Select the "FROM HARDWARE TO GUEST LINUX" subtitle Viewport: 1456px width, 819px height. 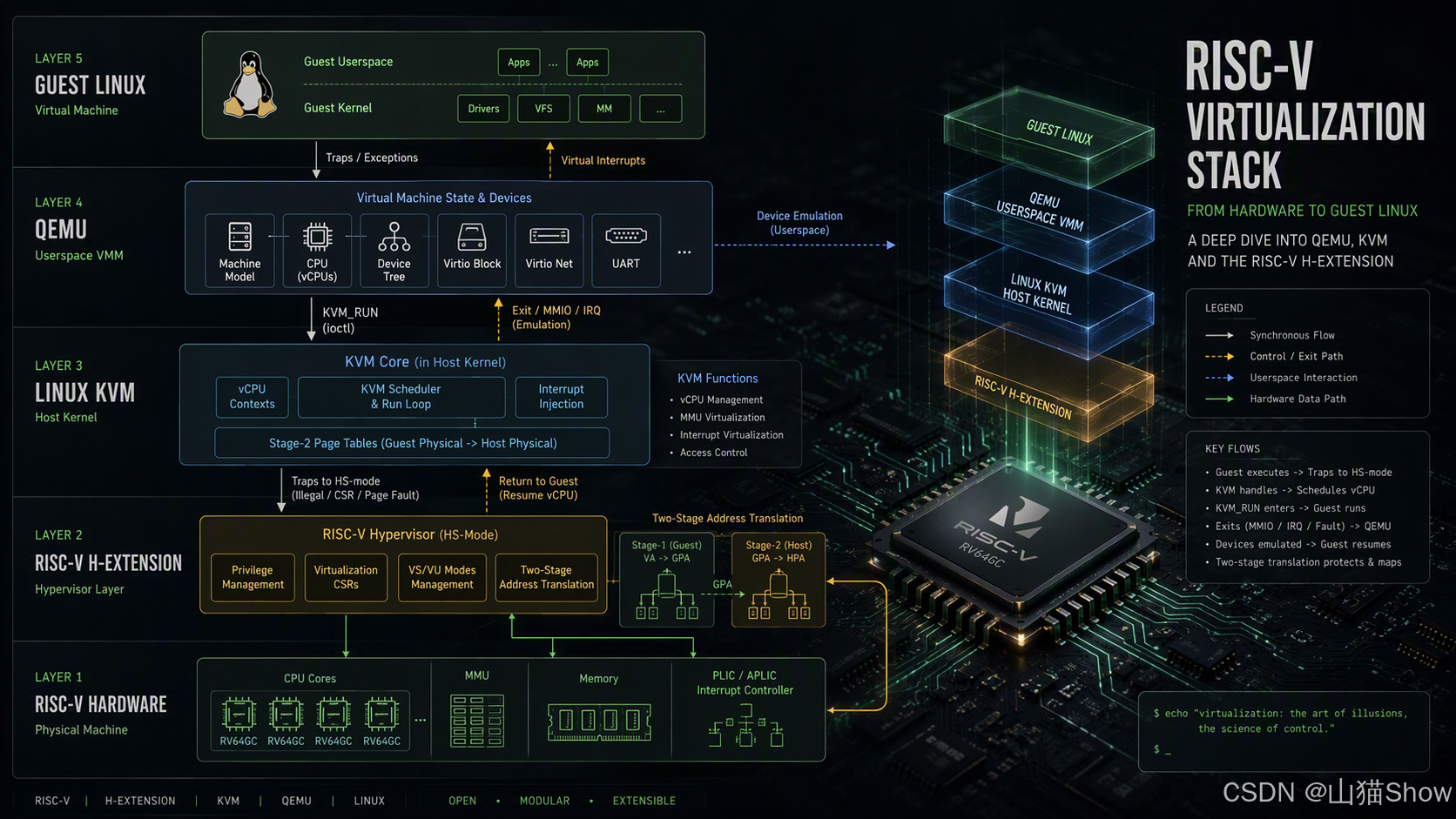[x=1302, y=211]
